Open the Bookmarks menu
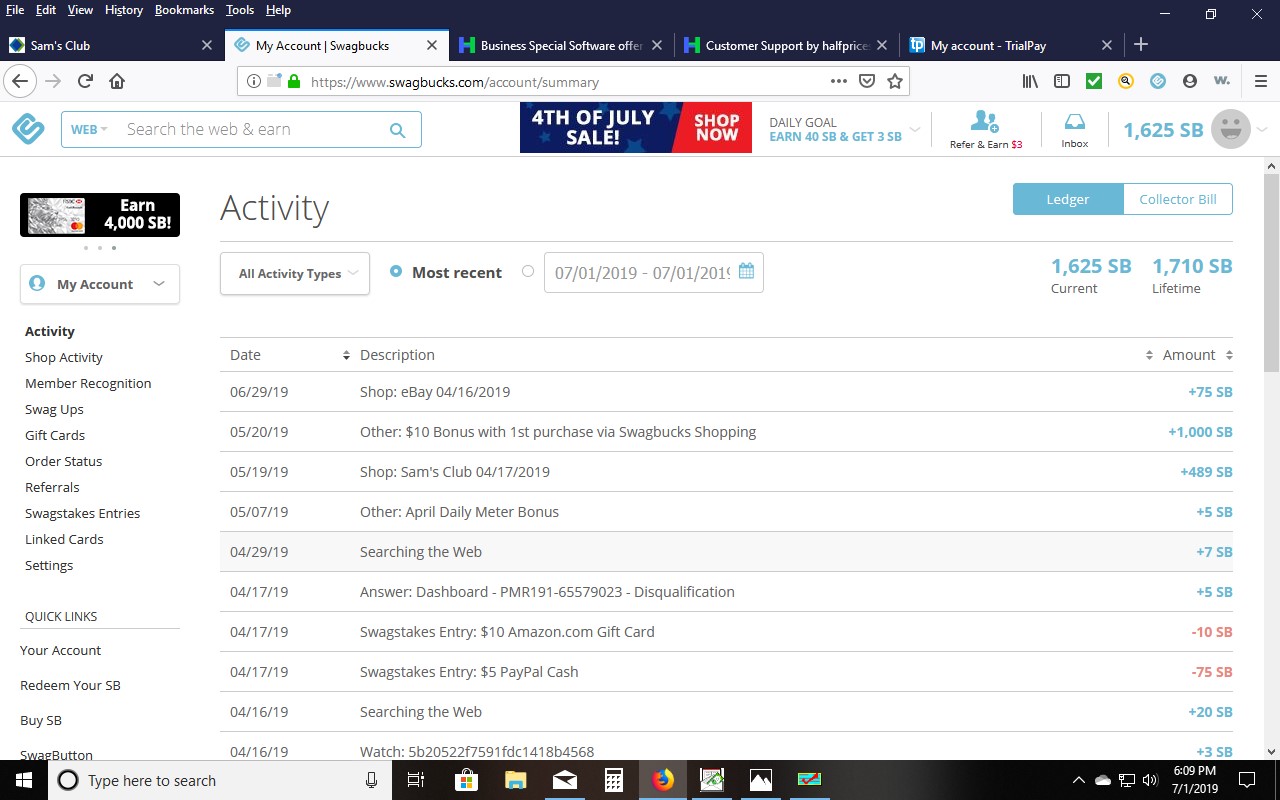This screenshot has width=1280, height=800. tap(184, 10)
